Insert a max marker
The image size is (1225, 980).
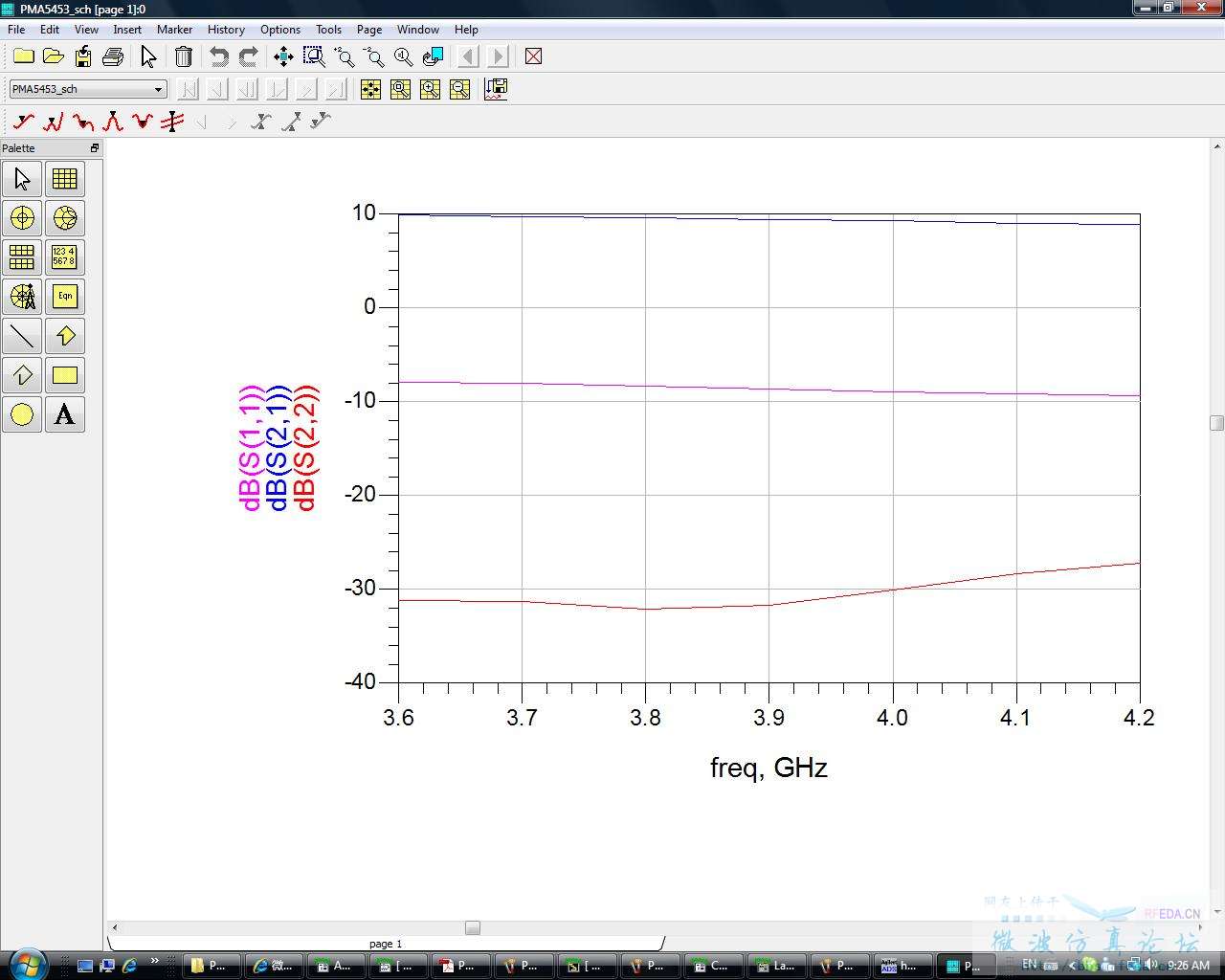point(113,122)
